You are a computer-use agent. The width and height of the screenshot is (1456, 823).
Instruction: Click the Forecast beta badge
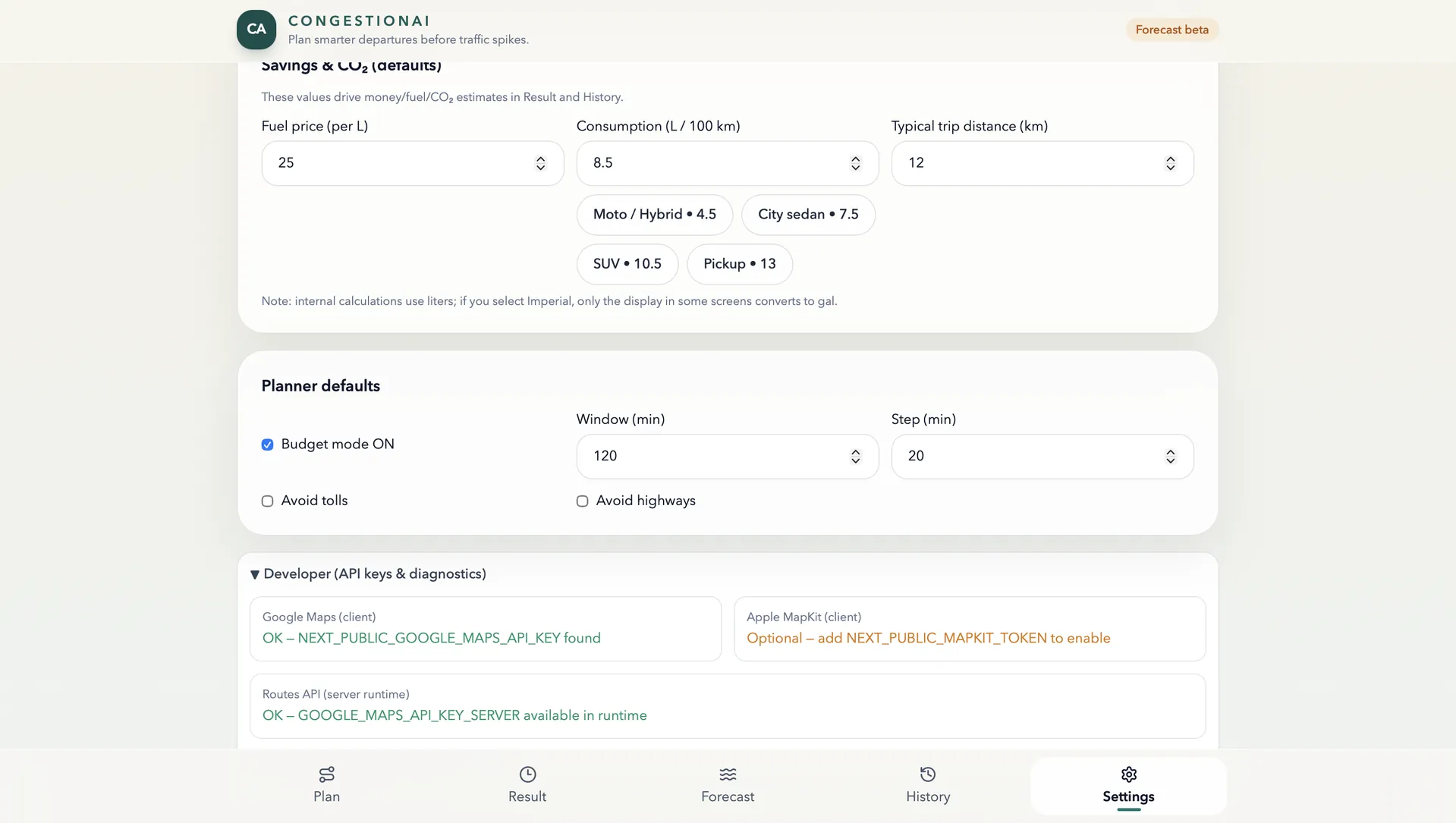click(x=1172, y=30)
